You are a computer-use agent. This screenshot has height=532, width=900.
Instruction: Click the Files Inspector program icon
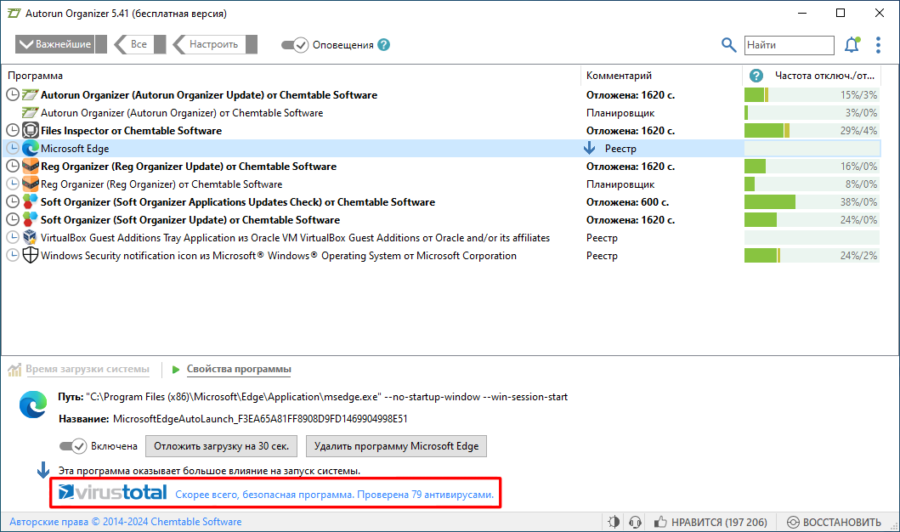pos(30,130)
